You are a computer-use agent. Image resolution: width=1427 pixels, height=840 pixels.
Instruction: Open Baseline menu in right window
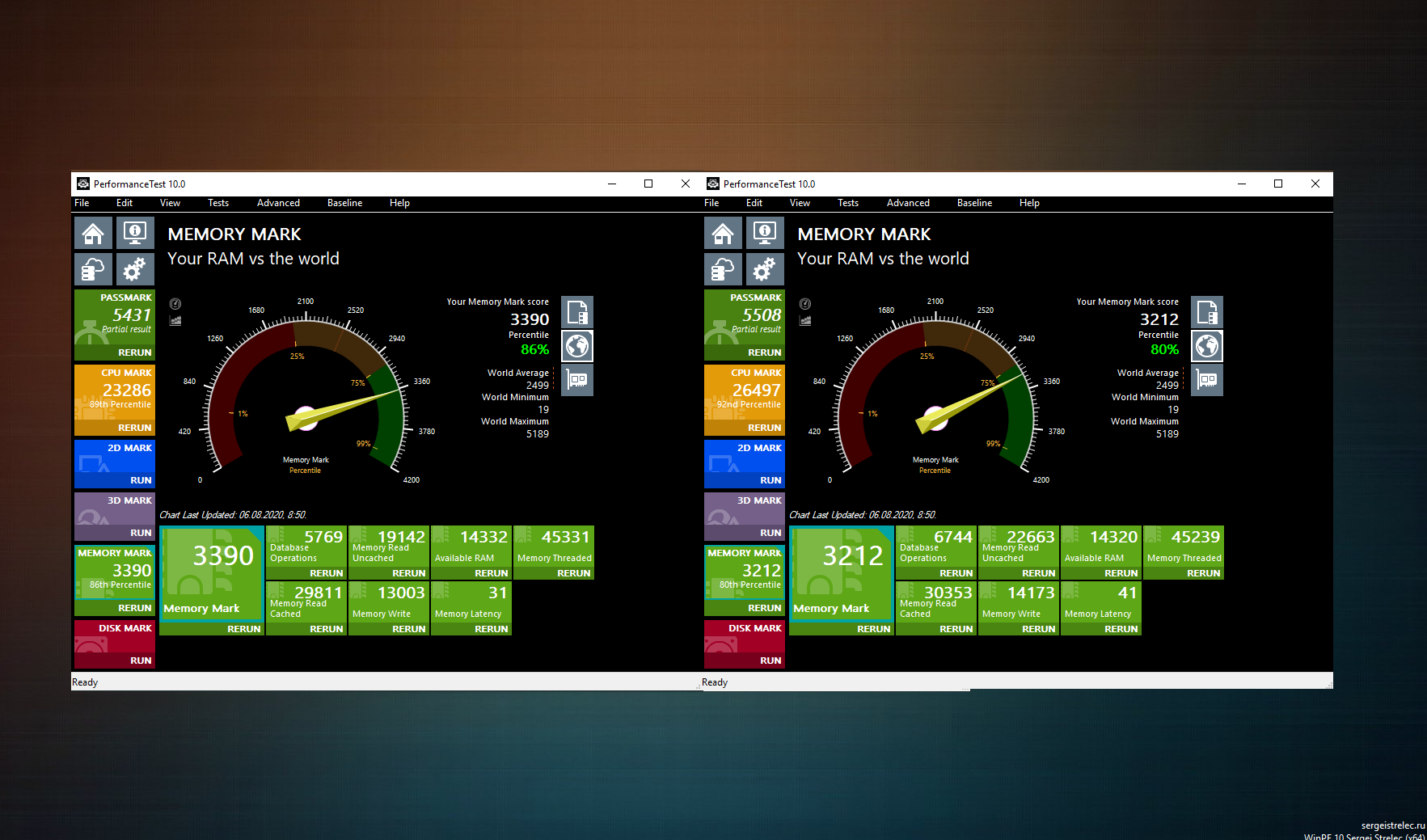click(974, 203)
